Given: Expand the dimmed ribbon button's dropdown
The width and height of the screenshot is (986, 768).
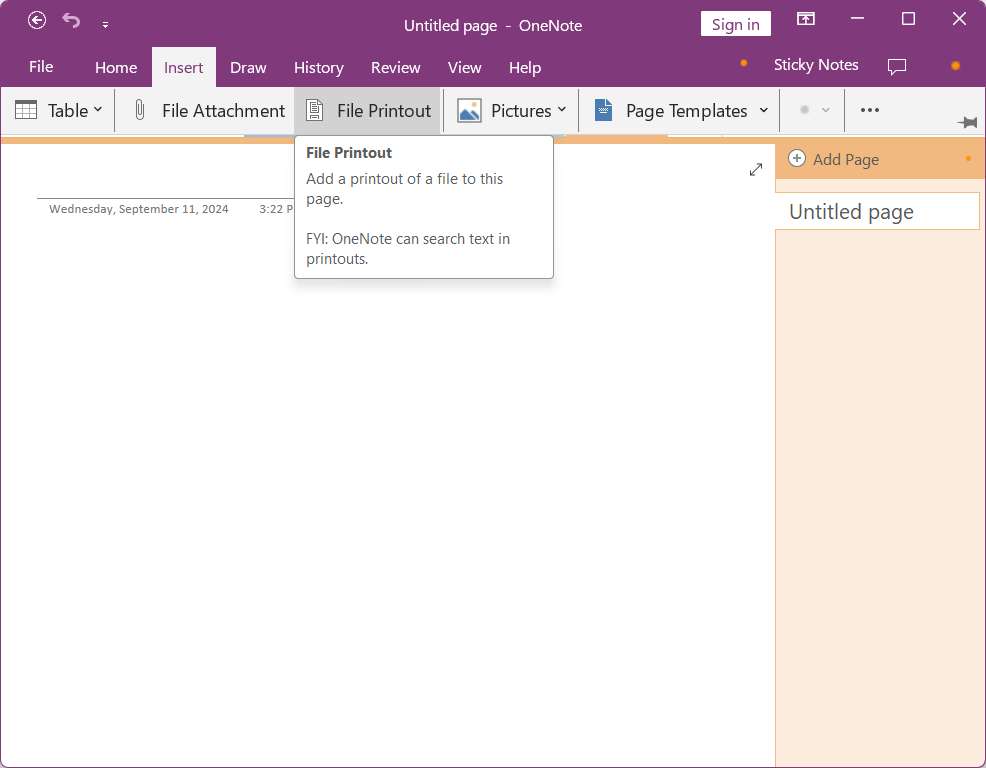Looking at the screenshot, I should [826, 110].
